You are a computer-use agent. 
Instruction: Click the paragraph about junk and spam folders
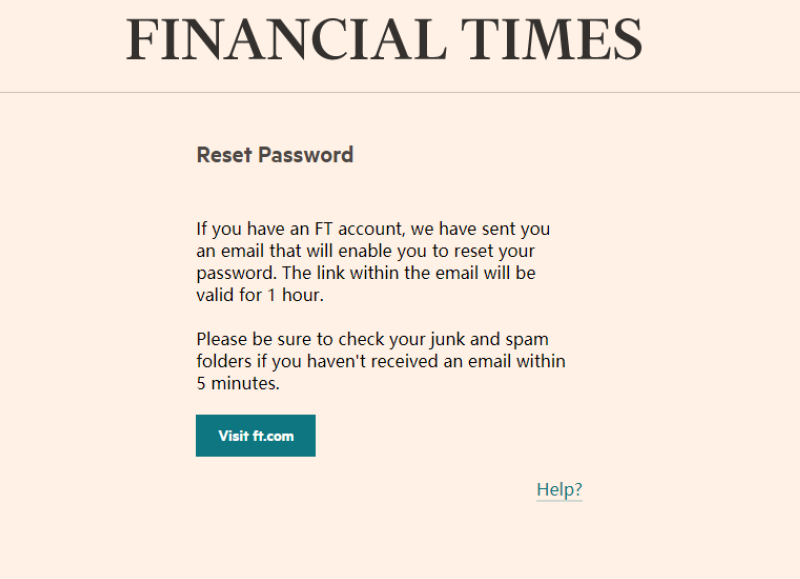[x=381, y=361]
